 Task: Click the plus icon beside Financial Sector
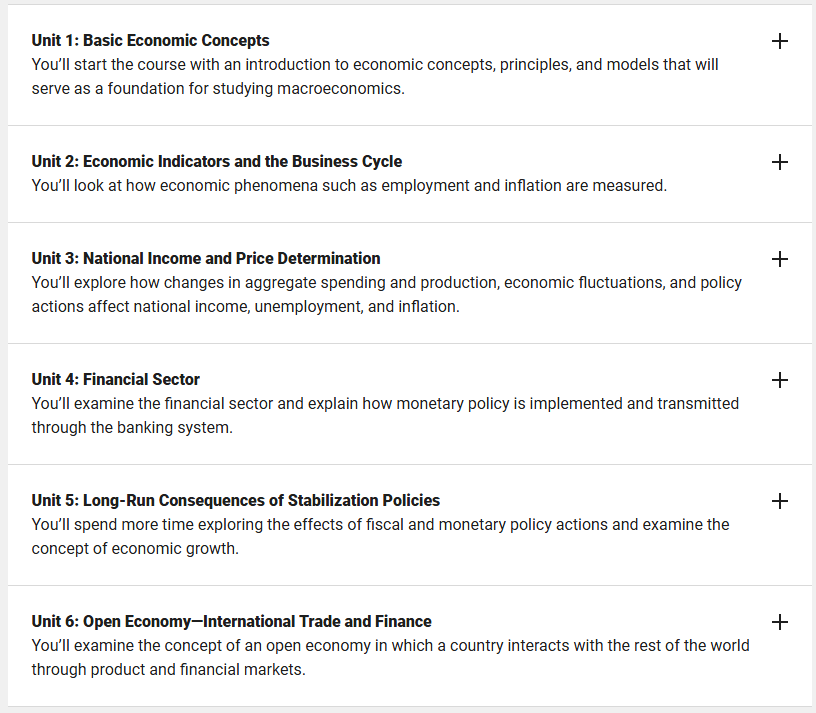(x=779, y=380)
